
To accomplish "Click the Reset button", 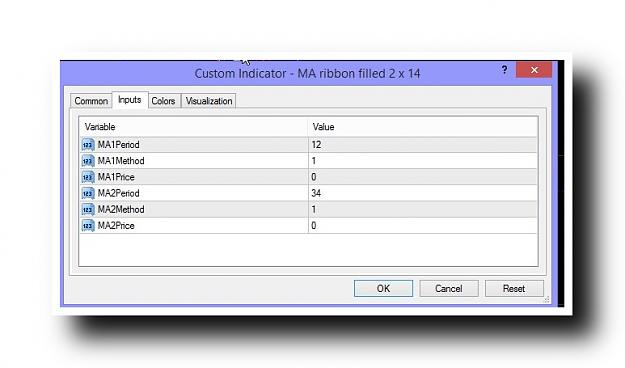I will tap(514, 288).
